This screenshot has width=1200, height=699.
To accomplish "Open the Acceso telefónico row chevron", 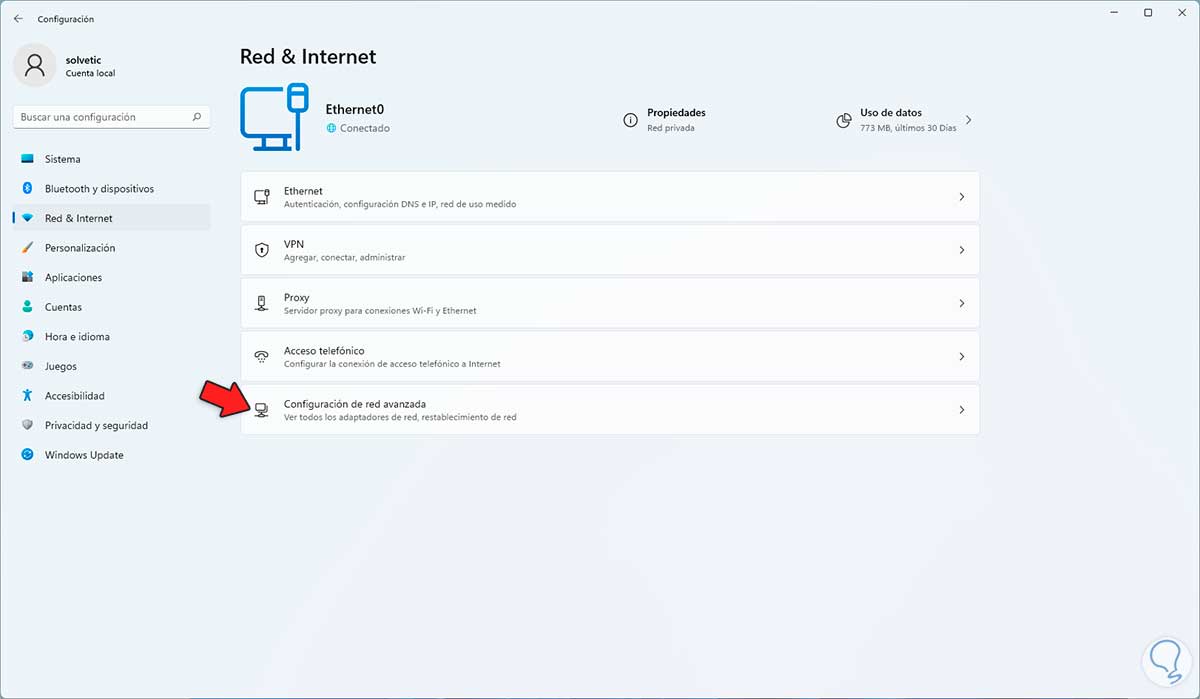I will pos(962,356).
